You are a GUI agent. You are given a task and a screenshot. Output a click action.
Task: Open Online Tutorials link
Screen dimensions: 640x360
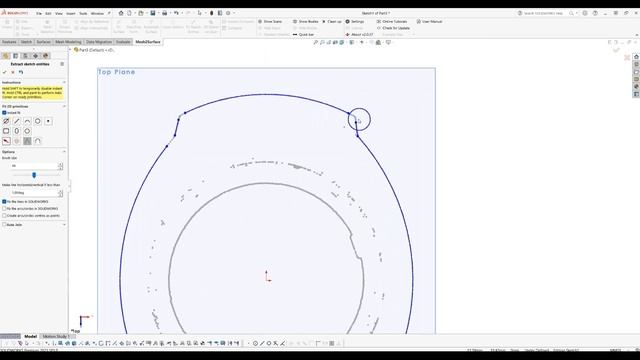tap(392, 22)
